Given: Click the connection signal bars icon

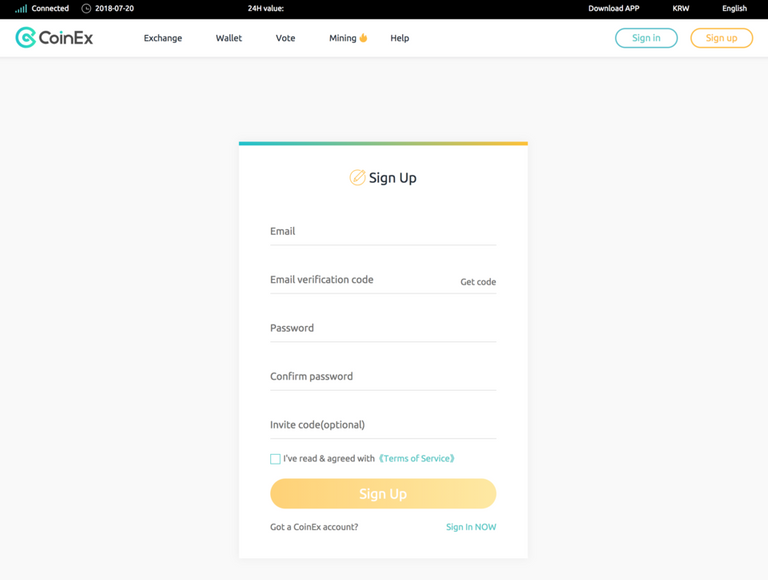Looking at the screenshot, I should click(21, 8).
